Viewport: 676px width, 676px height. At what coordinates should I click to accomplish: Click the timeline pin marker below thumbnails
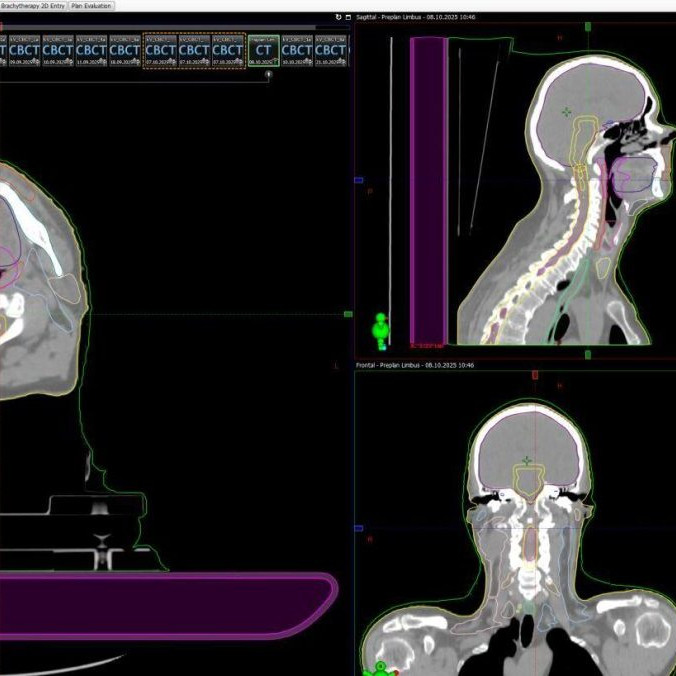click(x=268, y=74)
